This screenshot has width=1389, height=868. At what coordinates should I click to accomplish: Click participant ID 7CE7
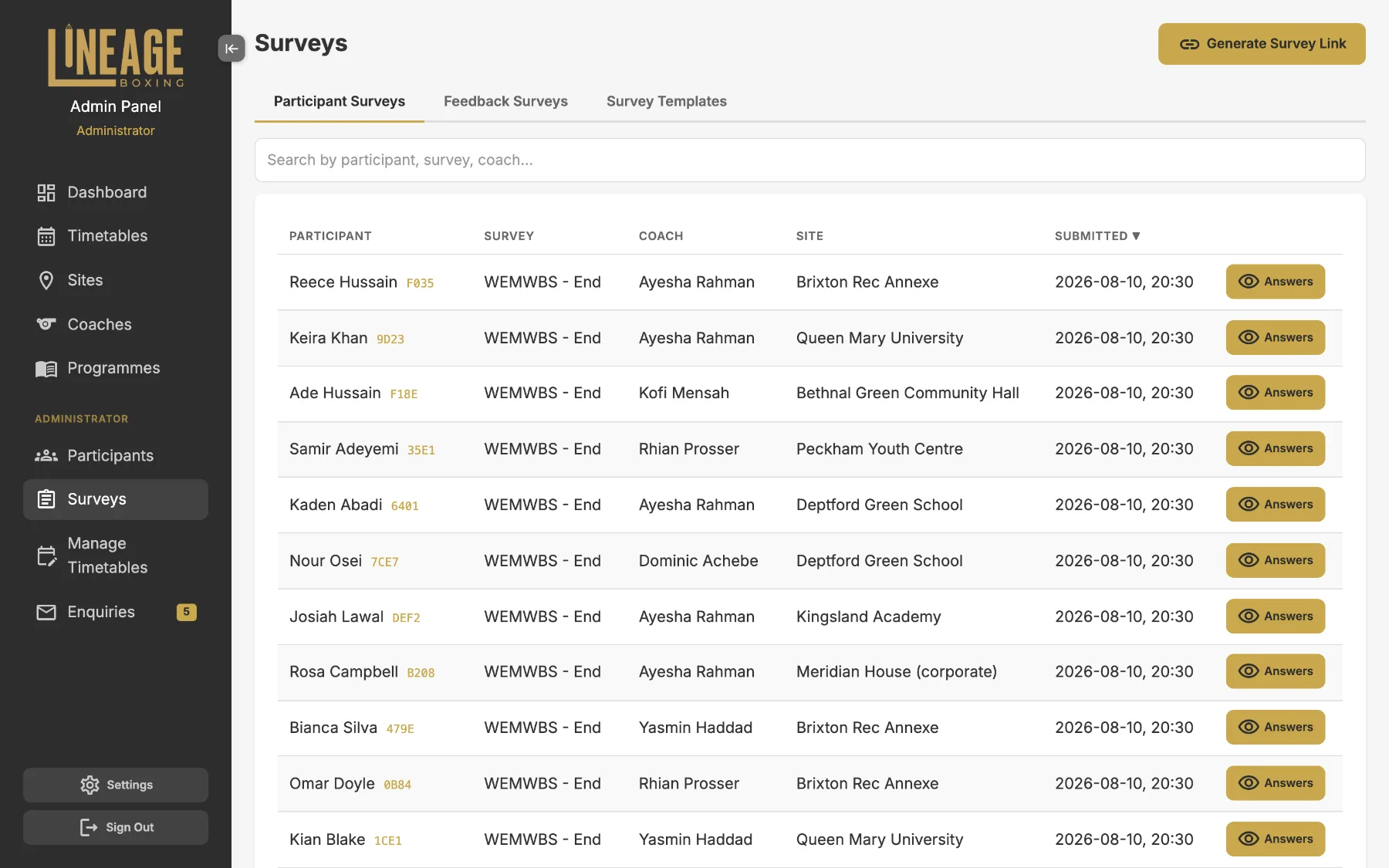coord(384,562)
